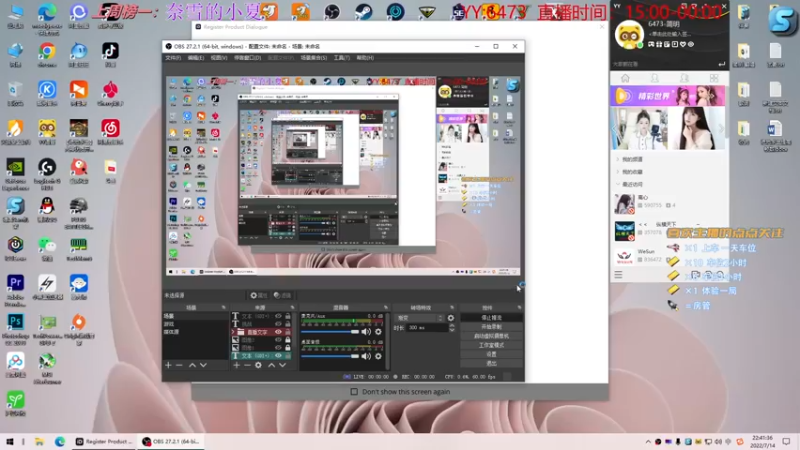
Task: Open 桌面音频 audio settings gear
Action: pyautogui.click(x=378, y=356)
